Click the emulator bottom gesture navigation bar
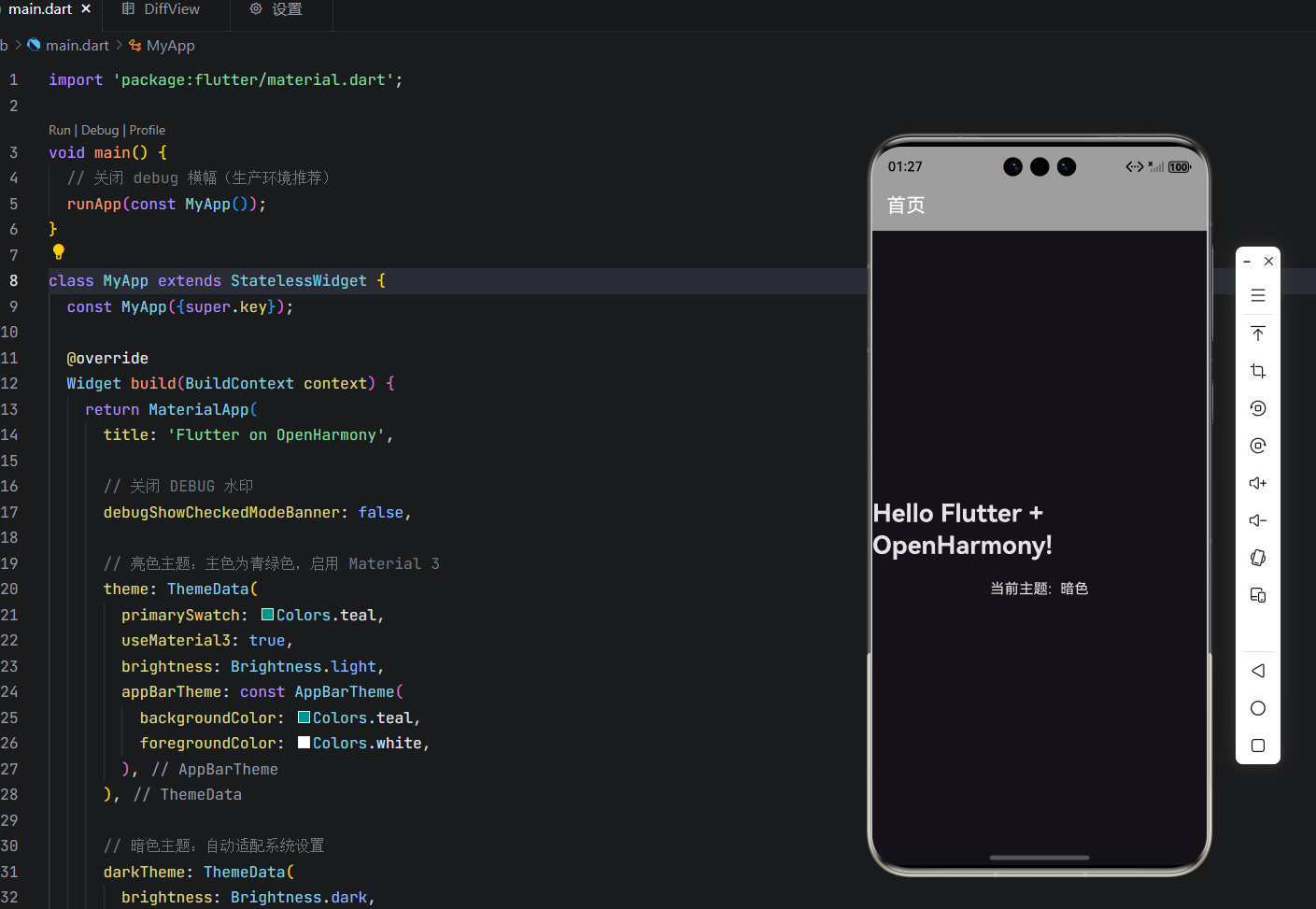Viewport: 1316px width, 909px height. [1040, 857]
